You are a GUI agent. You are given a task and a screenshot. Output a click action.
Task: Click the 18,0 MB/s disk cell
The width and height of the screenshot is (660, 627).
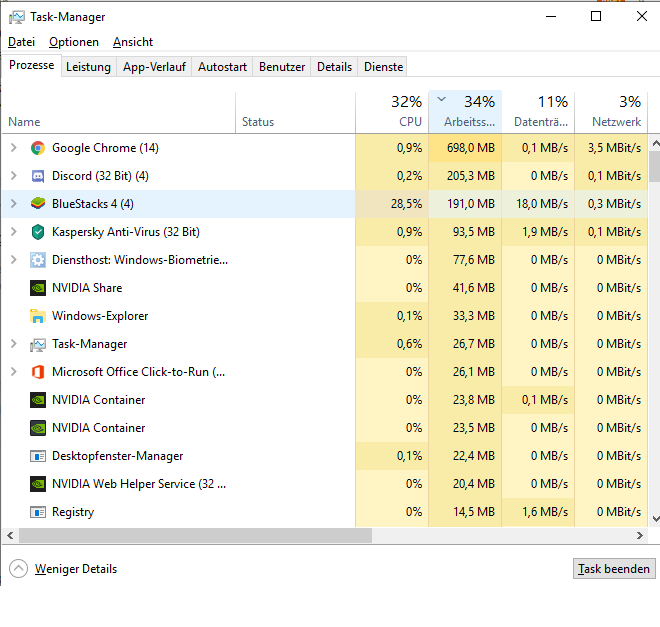click(x=538, y=204)
